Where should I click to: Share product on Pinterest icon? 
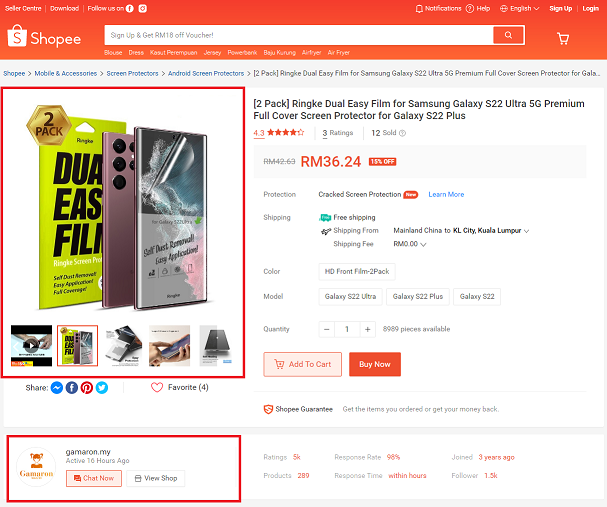point(87,387)
